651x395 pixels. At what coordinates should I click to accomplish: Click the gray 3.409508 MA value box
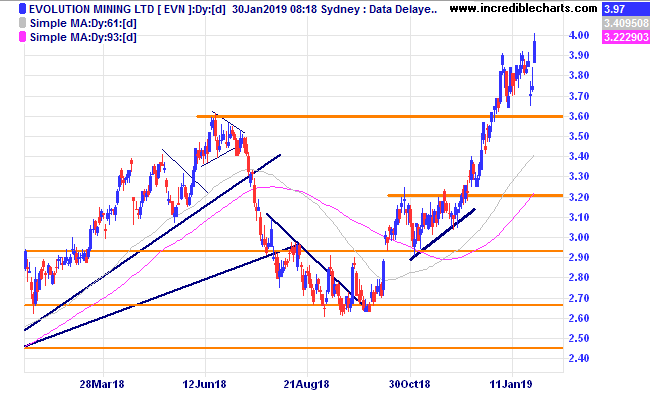[625, 23]
